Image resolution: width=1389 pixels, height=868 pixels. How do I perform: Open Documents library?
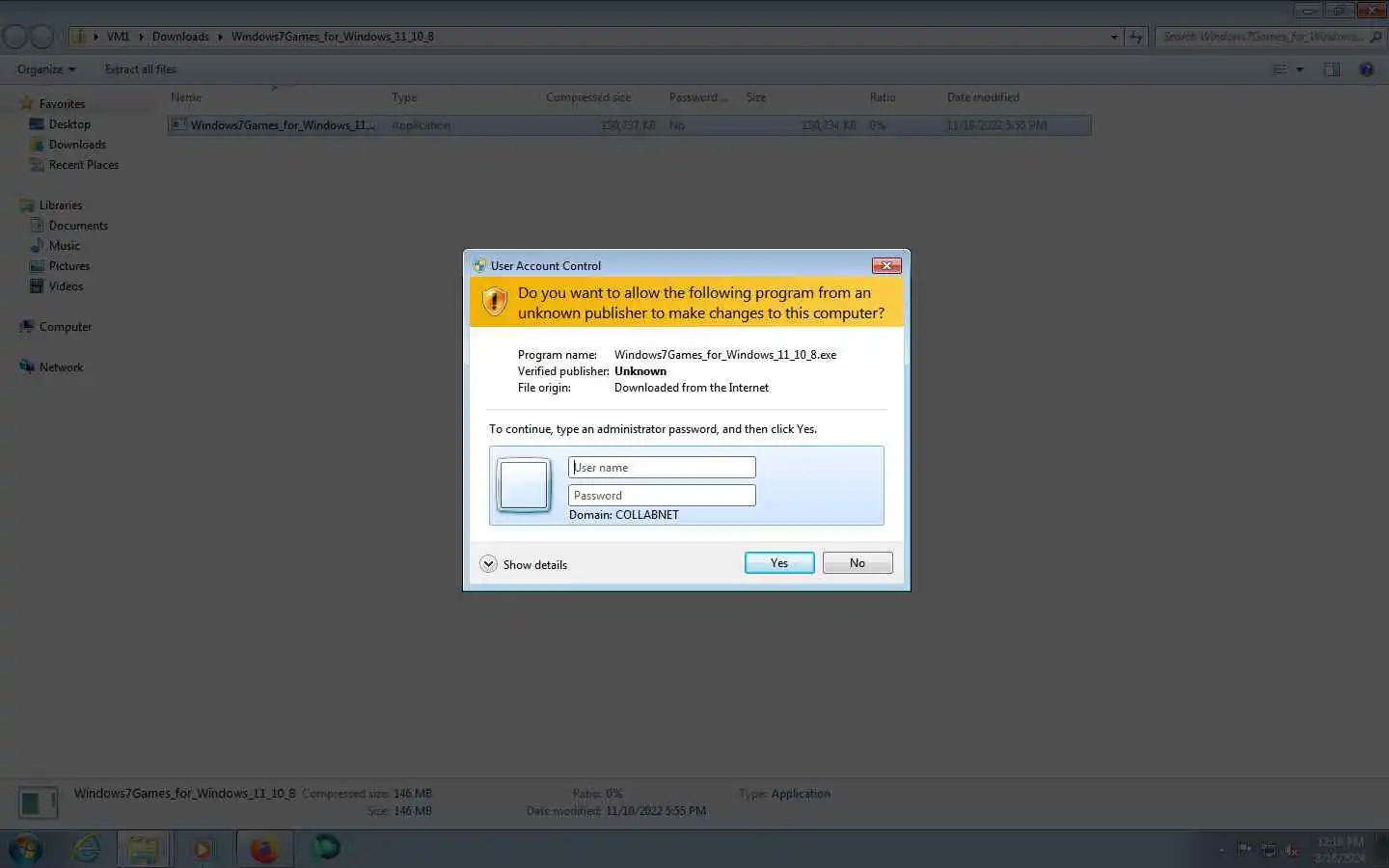[78, 226]
